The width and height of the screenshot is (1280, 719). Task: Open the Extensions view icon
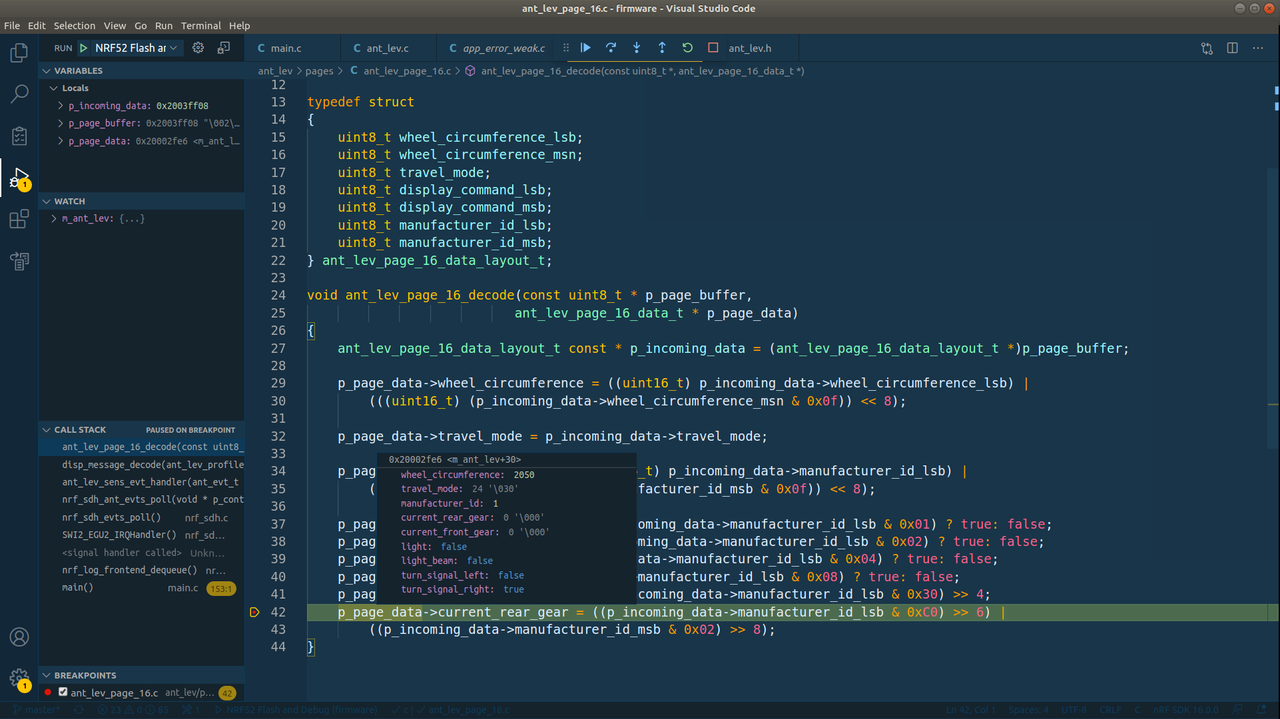19,219
